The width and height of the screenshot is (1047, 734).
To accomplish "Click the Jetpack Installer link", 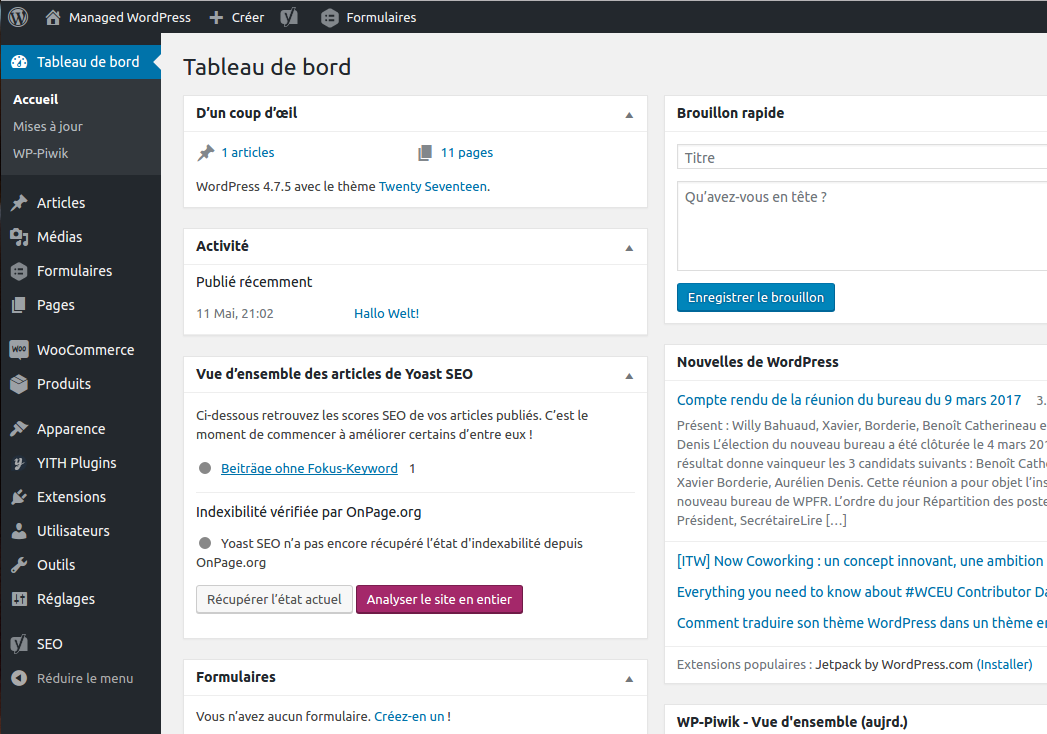I will (1004, 665).
